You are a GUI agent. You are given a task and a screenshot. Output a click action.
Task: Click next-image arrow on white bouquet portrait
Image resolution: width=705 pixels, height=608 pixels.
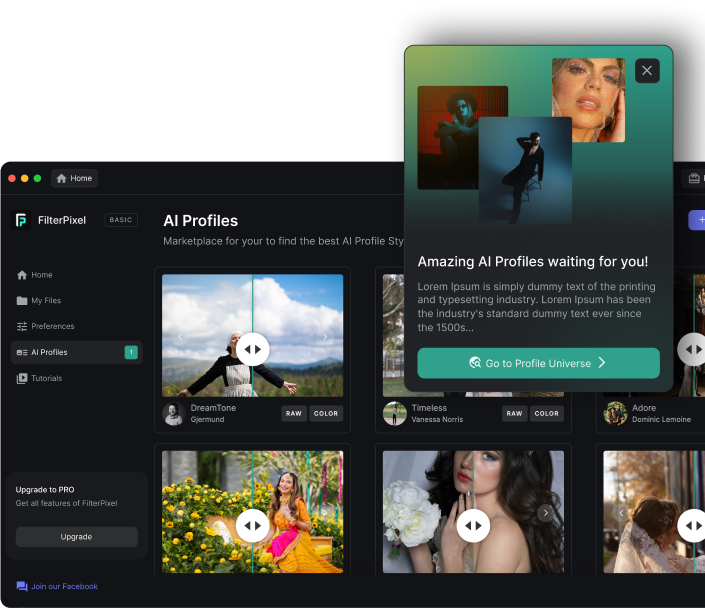click(x=545, y=513)
